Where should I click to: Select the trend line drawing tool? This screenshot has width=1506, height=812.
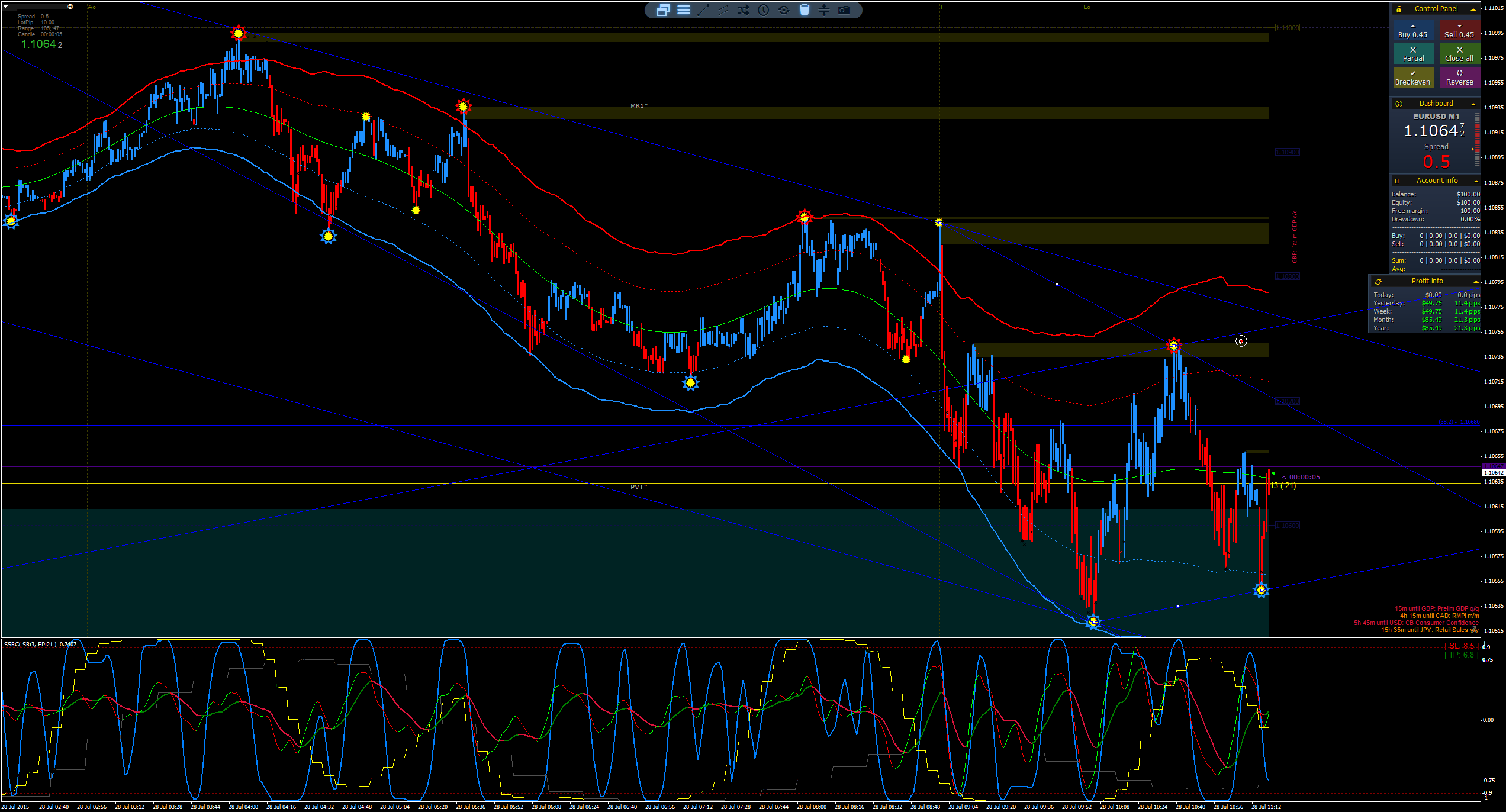[703, 10]
